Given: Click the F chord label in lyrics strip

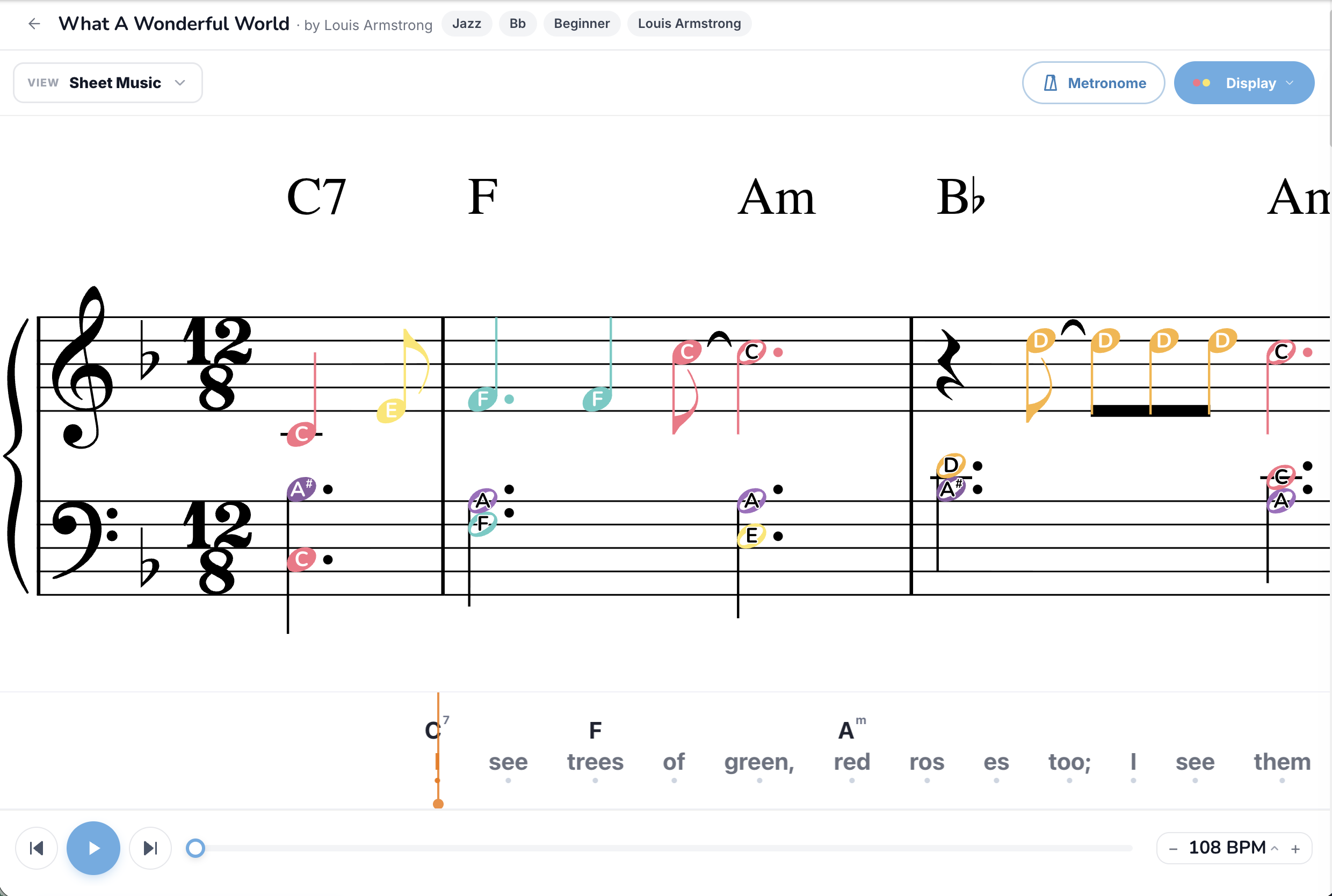Looking at the screenshot, I should (x=595, y=731).
